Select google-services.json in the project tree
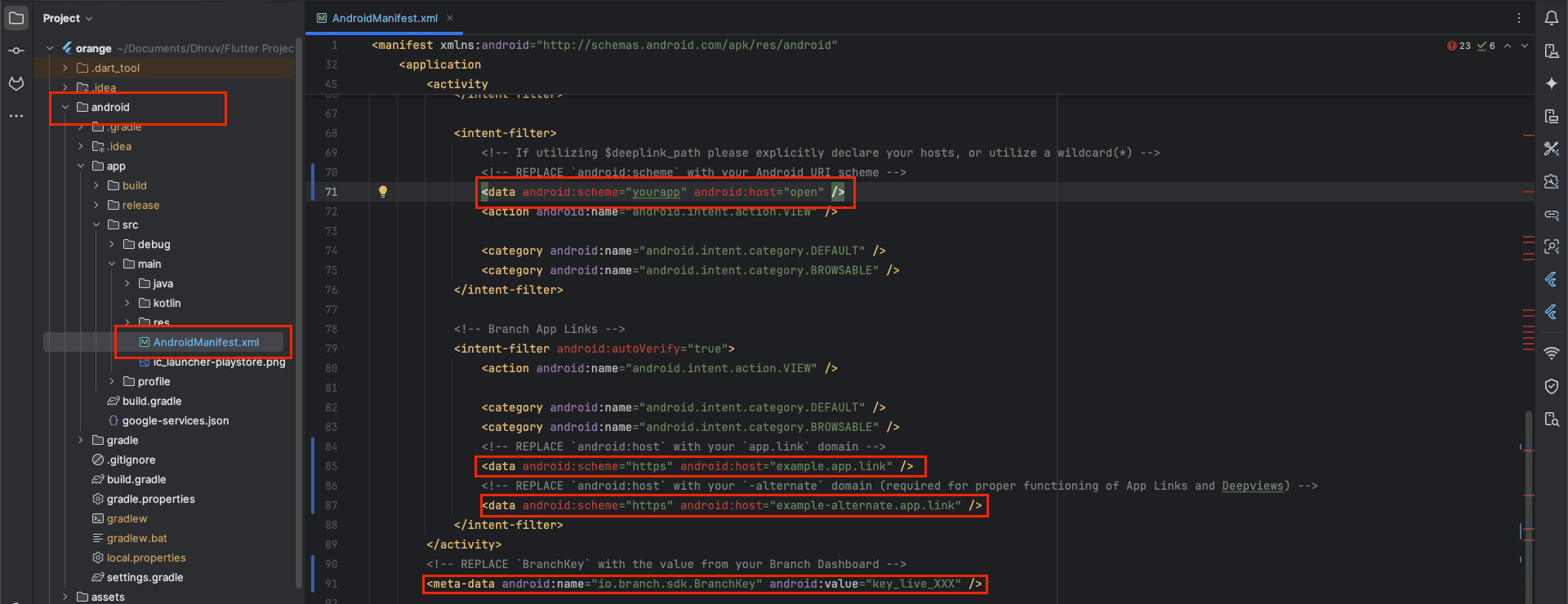This screenshot has height=604, width=1568. [x=175, y=420]
